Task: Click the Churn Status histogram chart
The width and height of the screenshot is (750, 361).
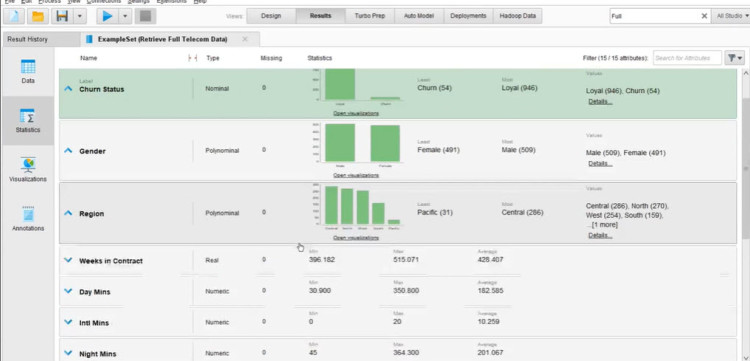Action: 358,87
